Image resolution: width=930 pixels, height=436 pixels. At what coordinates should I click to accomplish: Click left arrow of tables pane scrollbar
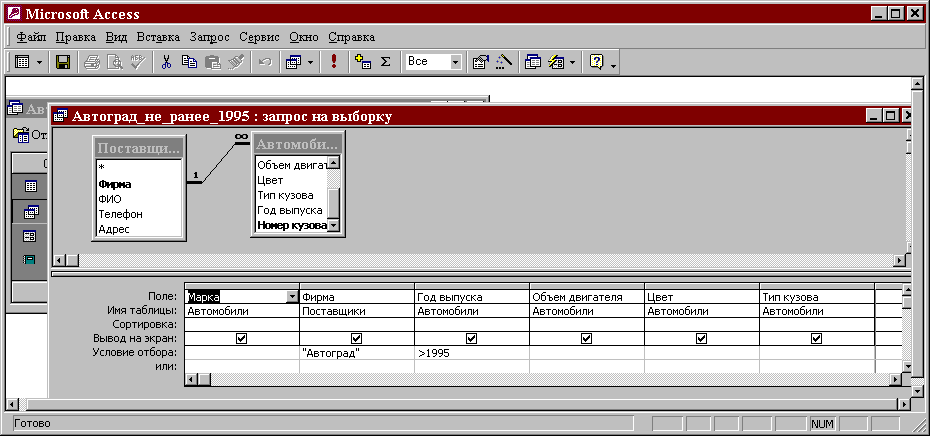point(59,260)
